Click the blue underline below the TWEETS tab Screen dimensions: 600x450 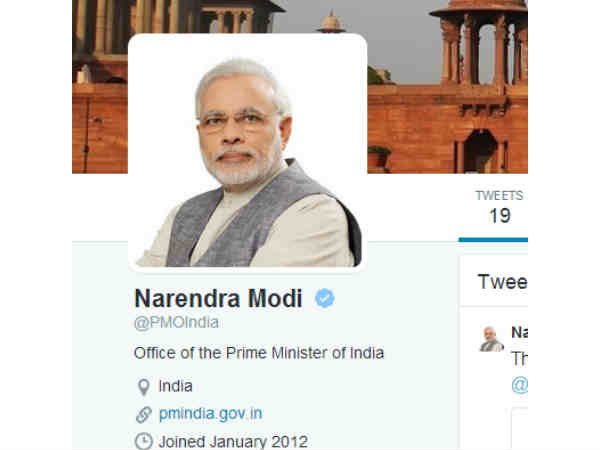493,240
